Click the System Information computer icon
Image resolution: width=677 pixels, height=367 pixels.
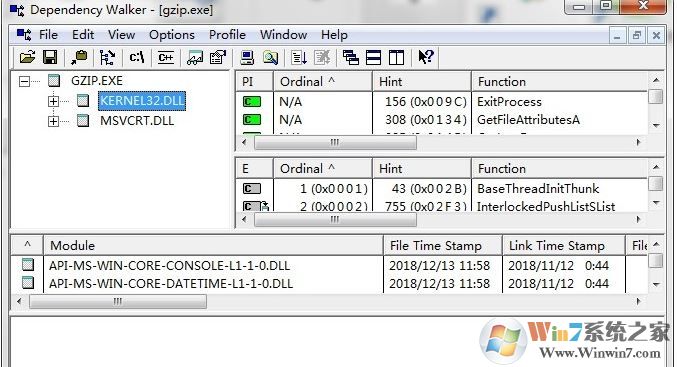(x=247, y=57)
